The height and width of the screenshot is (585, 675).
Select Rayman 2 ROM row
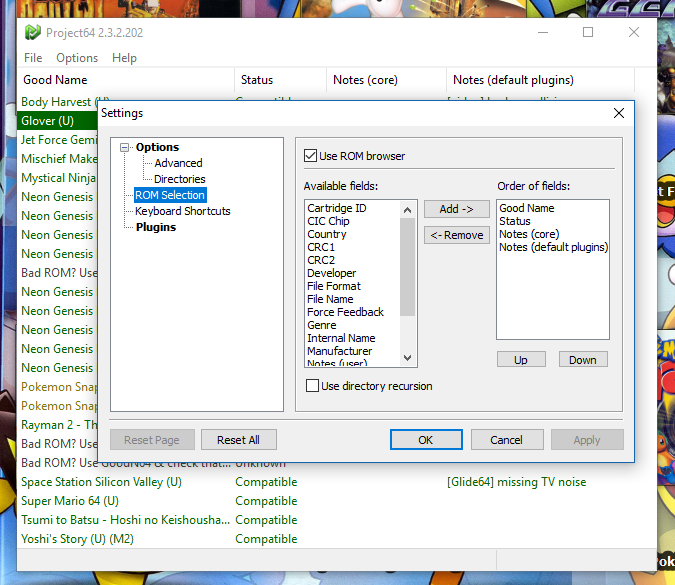pos(59,424)
